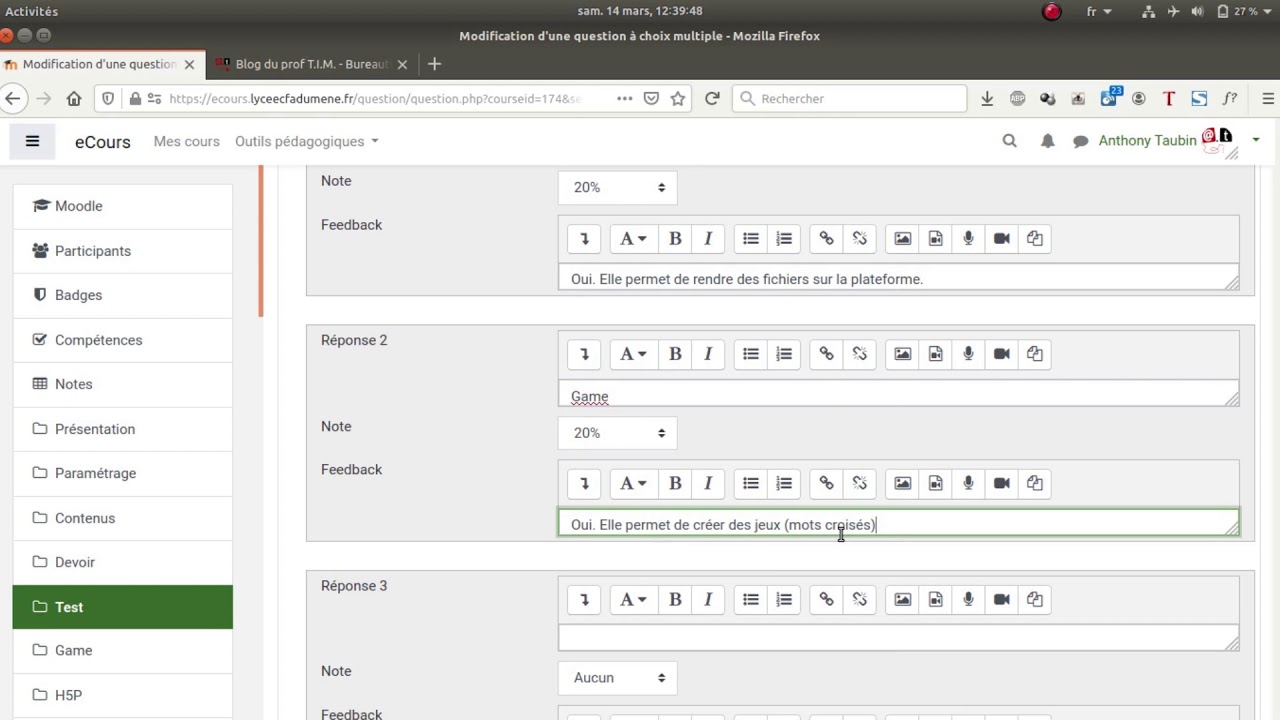1280x720 pixels.
Task: Open Notes in the sidebar
Action: tap(122, 384)
